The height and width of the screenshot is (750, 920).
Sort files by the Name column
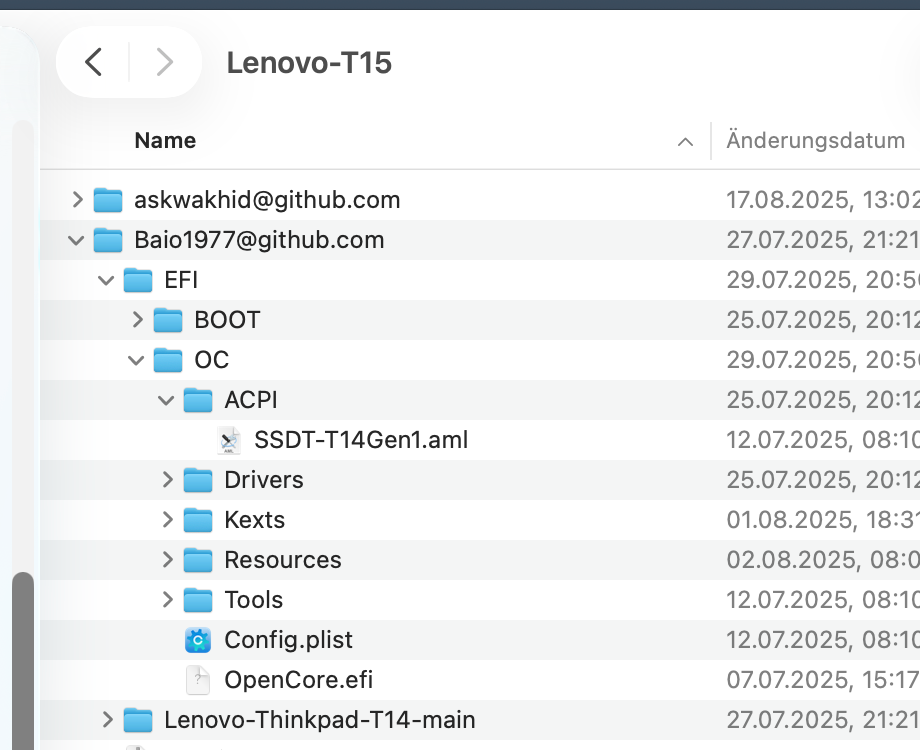165,141
